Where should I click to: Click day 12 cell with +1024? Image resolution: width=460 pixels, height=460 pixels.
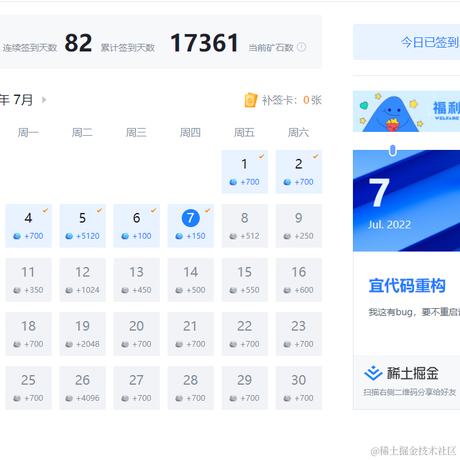pyautogui.click(x=83, y=280)
